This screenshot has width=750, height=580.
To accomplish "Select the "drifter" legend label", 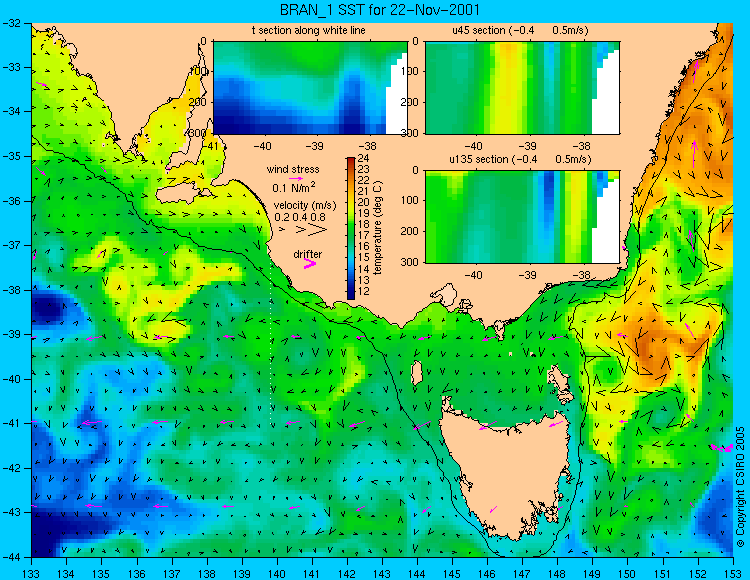I will [308, 254].
